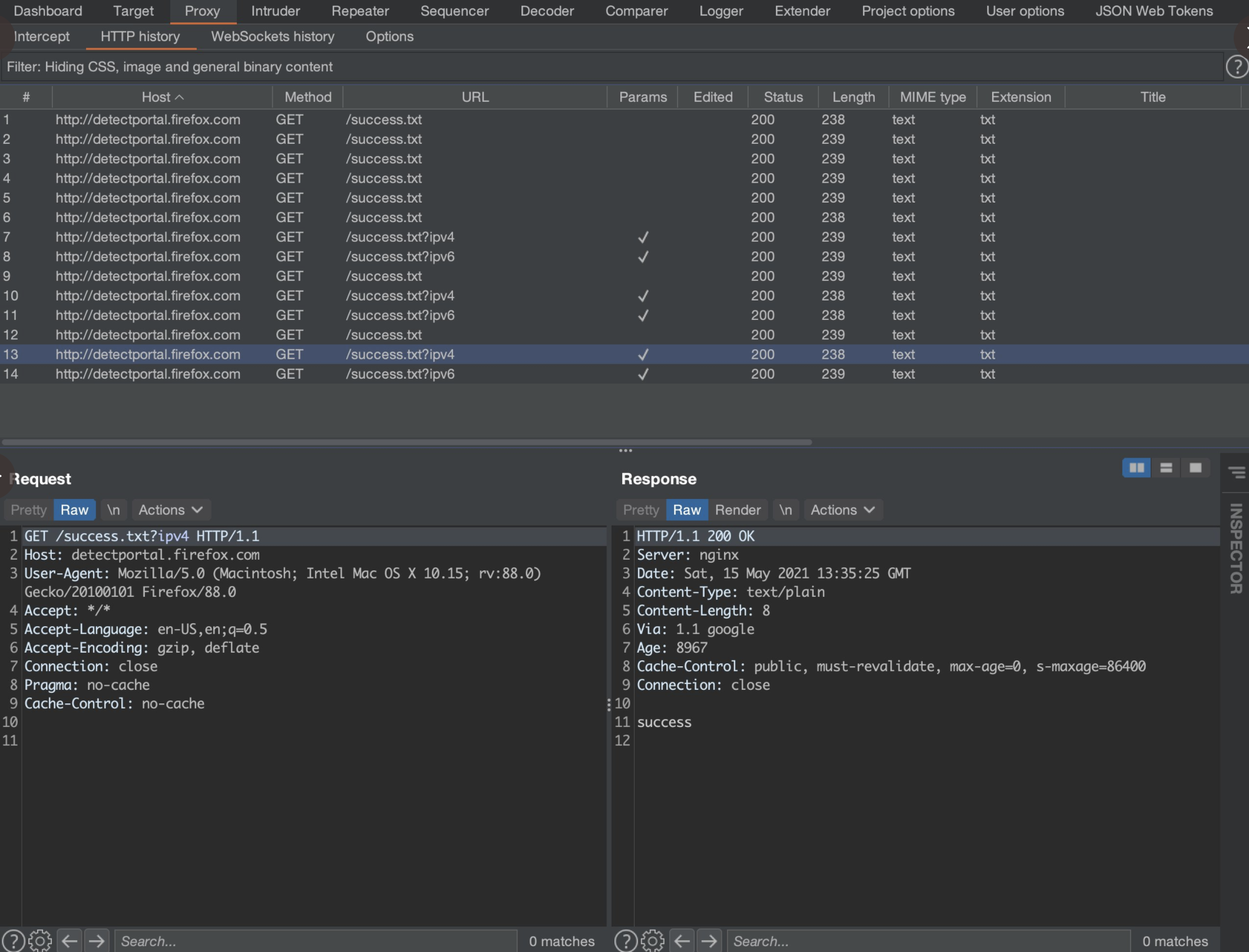Switch to side-by-side request/response layout
The width and height of the screenshot is (1249, 952).
click(x=1136, y=468)
